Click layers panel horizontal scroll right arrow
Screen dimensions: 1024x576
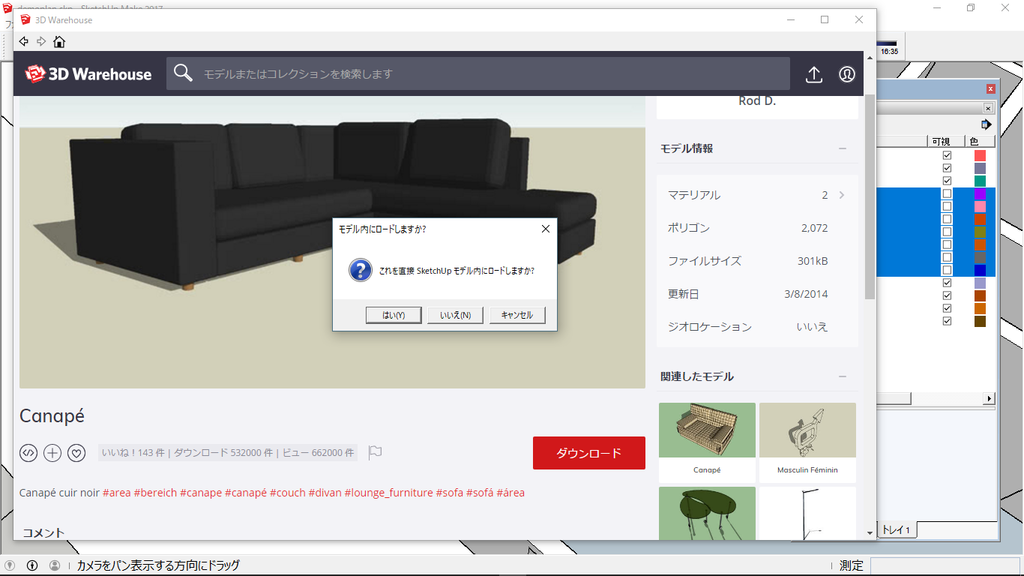[989, 398]
